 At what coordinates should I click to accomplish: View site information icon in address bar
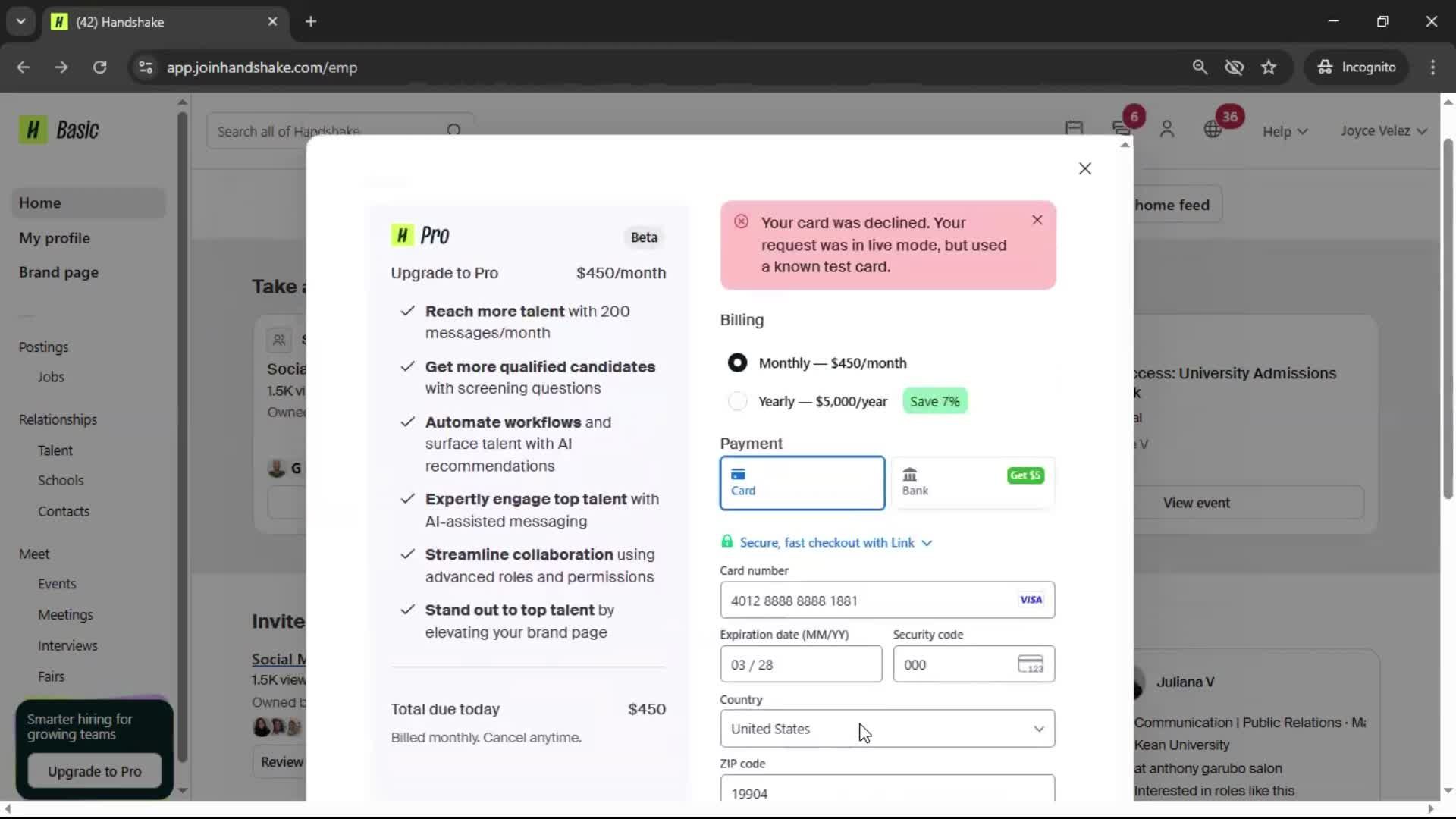146,67
